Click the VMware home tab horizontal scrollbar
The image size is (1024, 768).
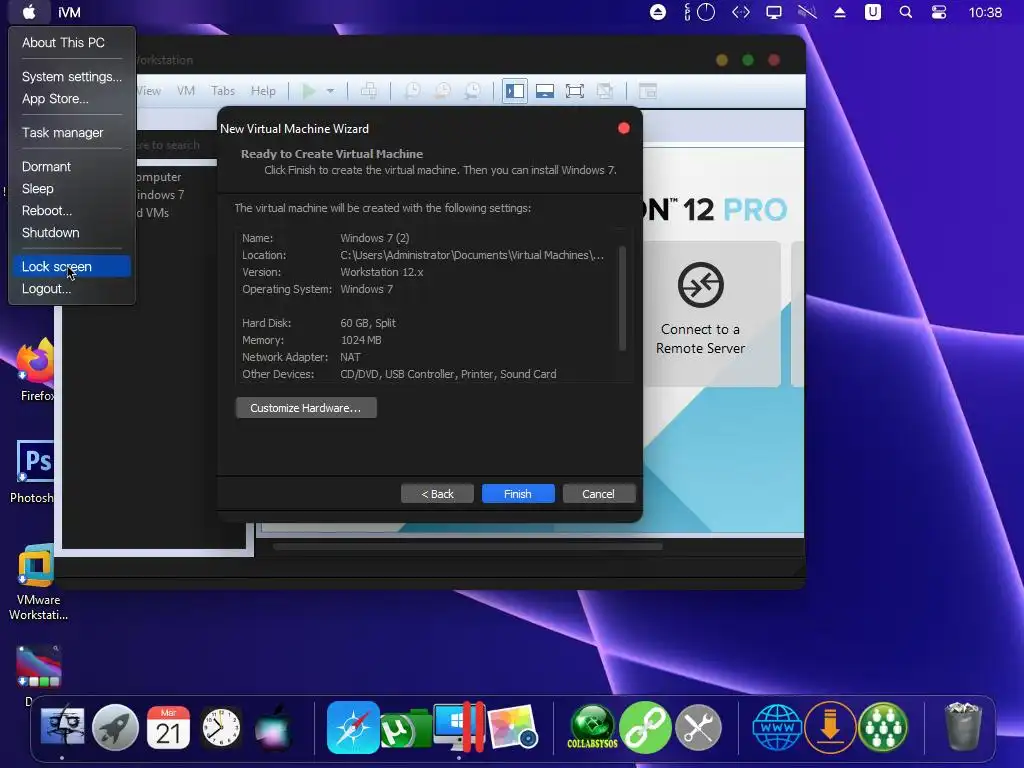click(x=468, y=547)
